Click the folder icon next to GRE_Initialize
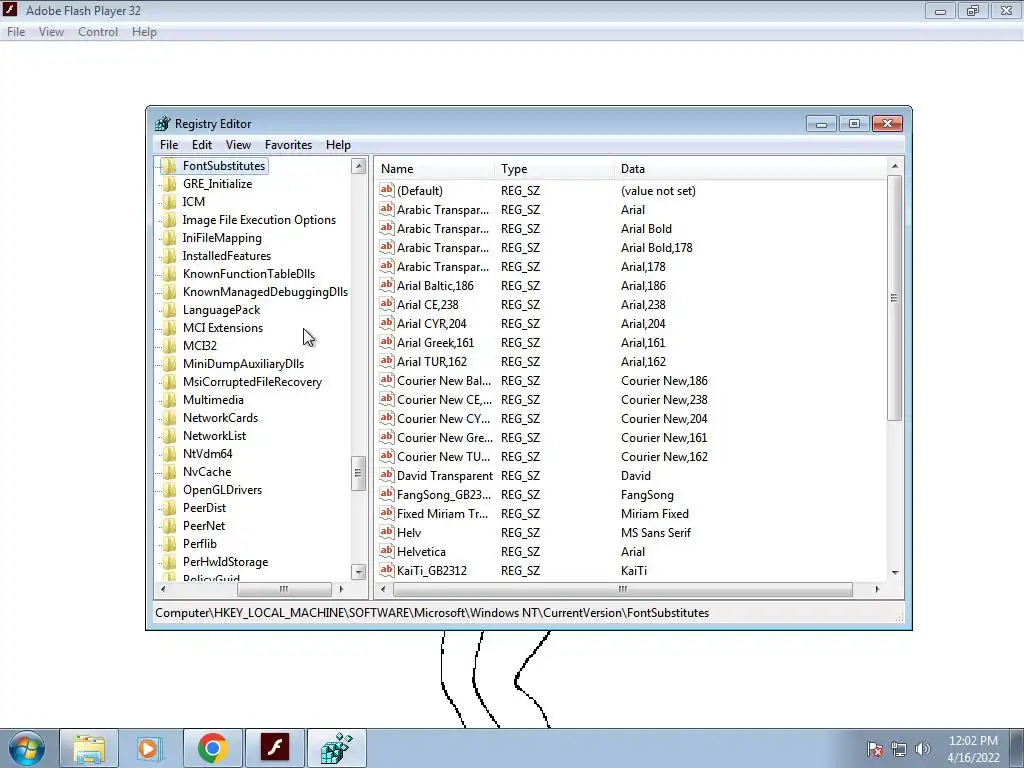The height and width of the screenshot is (768, 1024). pyautogui.click(x=169, y=184)
